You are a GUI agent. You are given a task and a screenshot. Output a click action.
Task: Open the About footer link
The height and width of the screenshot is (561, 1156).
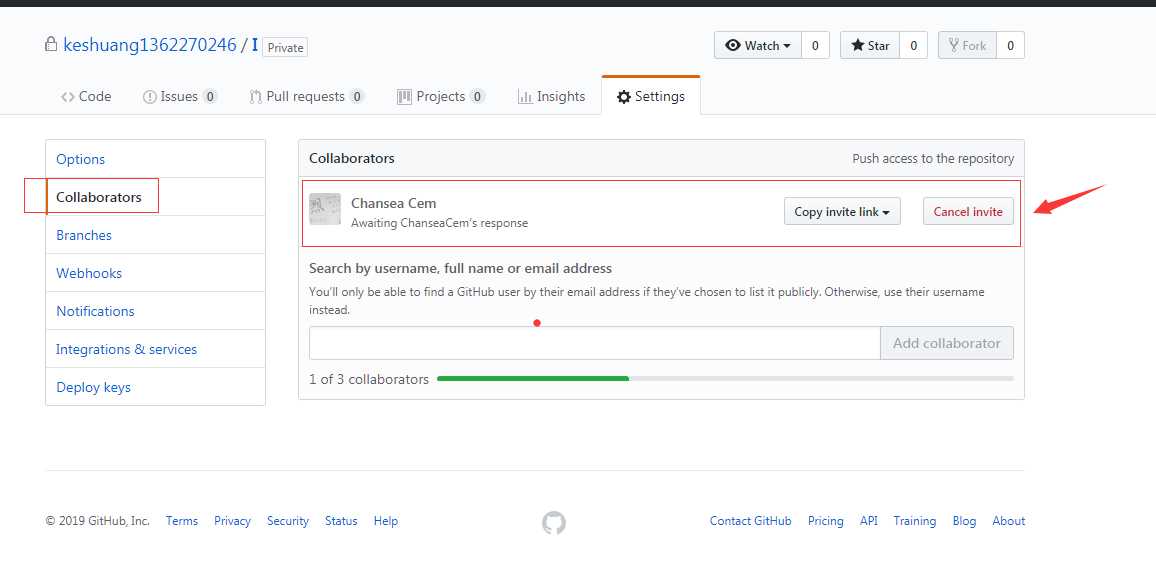(1009, 521)
